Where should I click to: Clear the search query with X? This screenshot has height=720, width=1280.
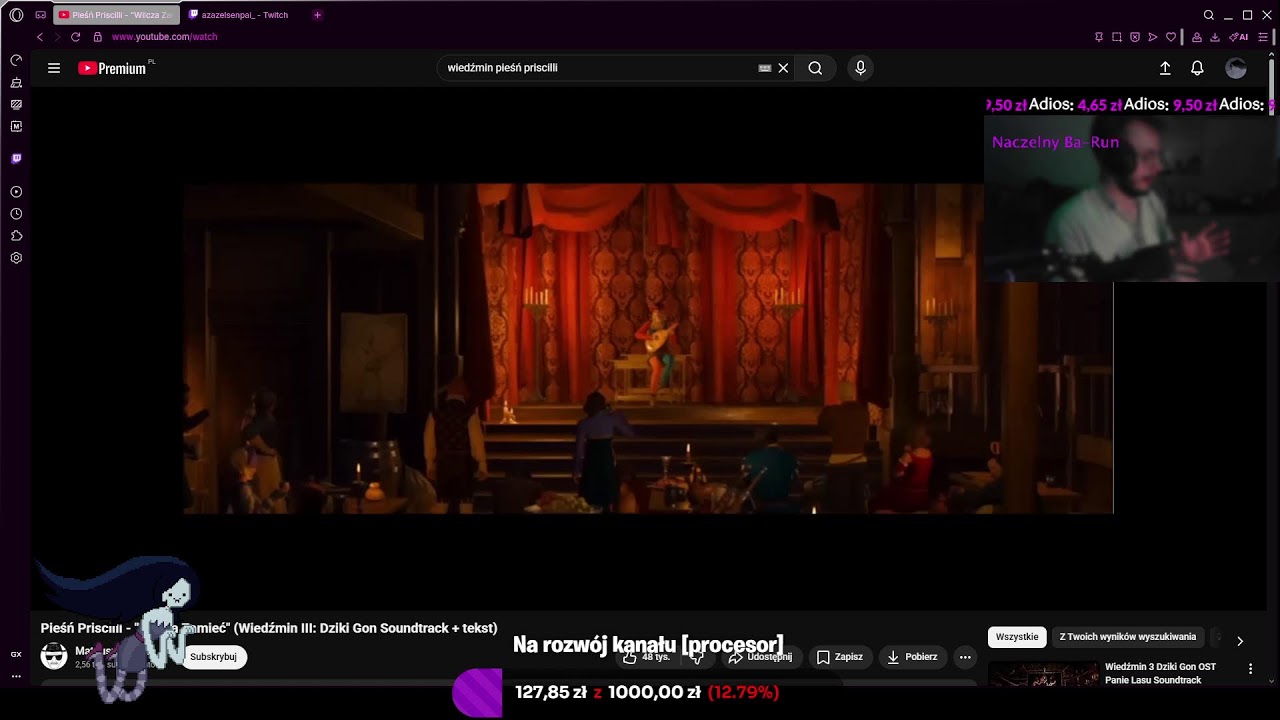[783, 68]
